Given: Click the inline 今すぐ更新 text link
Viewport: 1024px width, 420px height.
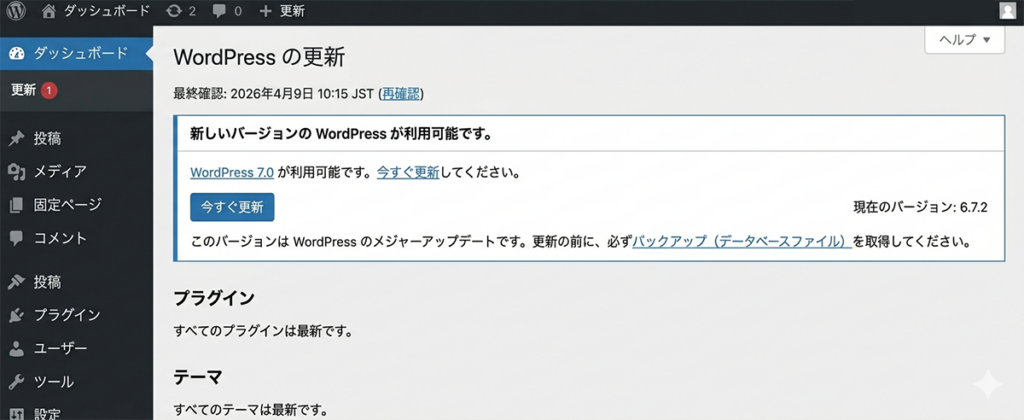Looking at the screenshot, I should click(x=408, y=173).
